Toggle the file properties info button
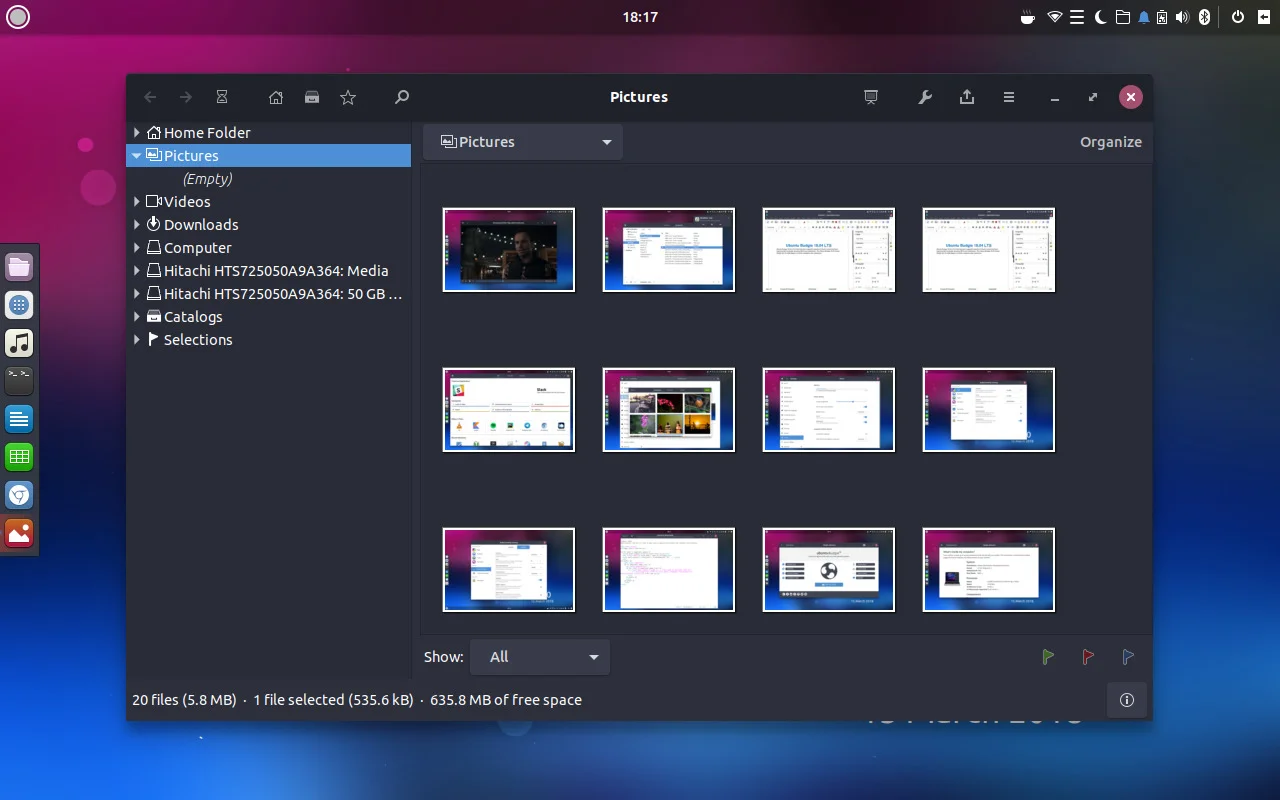Viewport: 1280px width, 800px height. (1127, 700)
